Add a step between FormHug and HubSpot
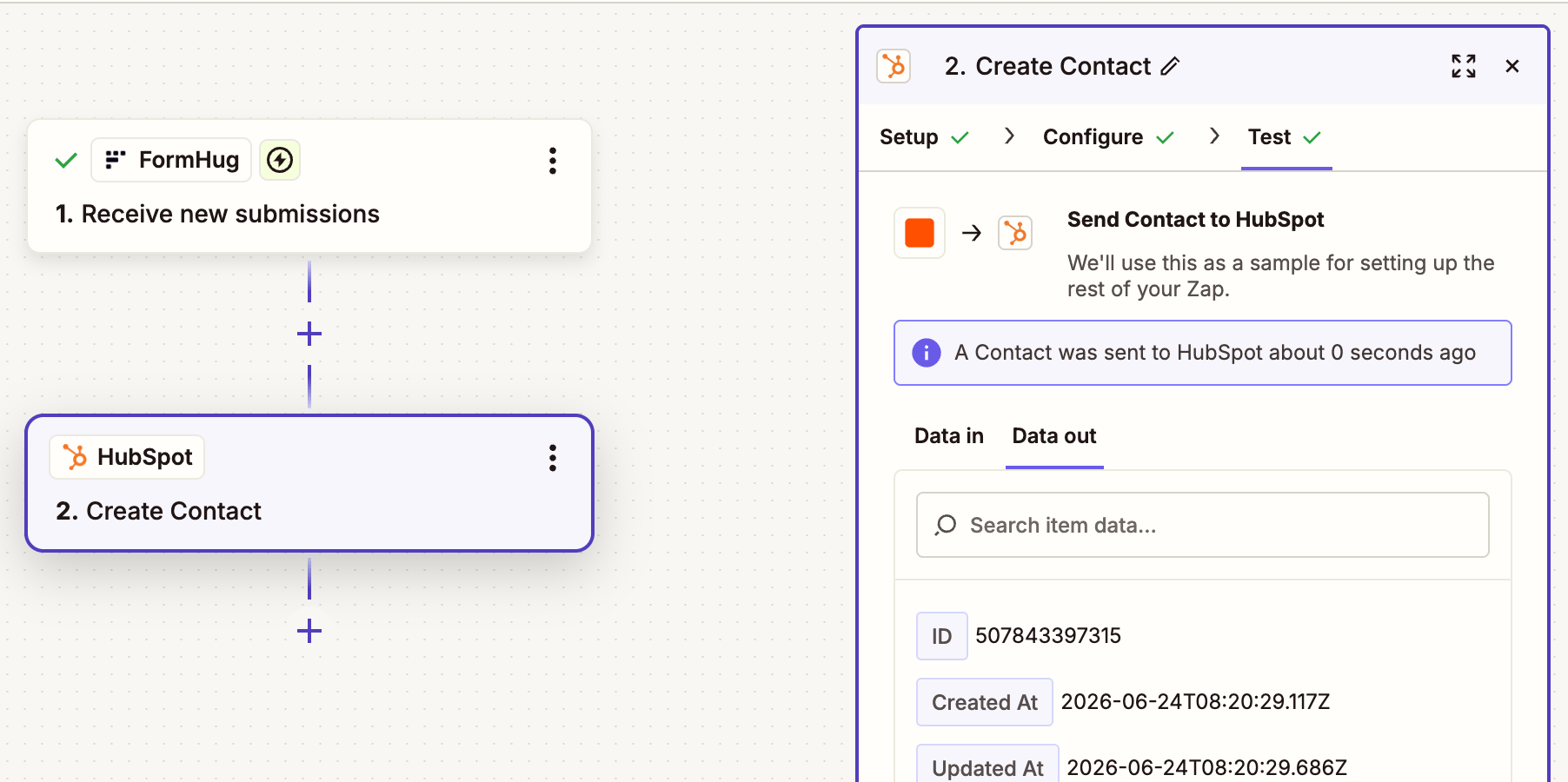Viewport: 1568px width, 782px height. tap(309, 334)
